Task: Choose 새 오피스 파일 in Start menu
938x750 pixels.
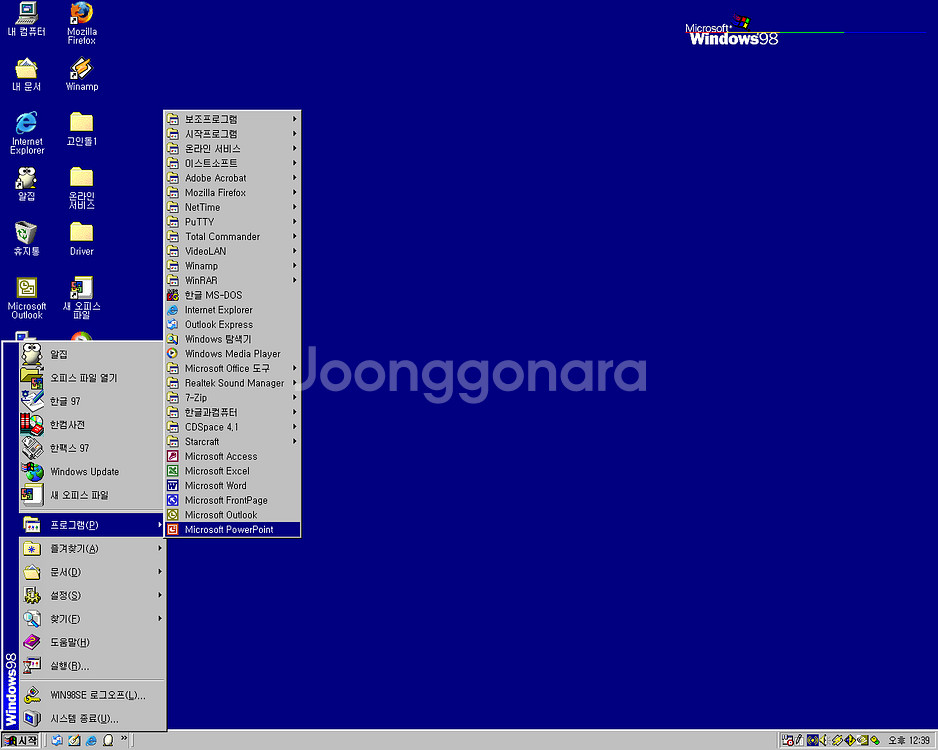Action: click(92, 495)
